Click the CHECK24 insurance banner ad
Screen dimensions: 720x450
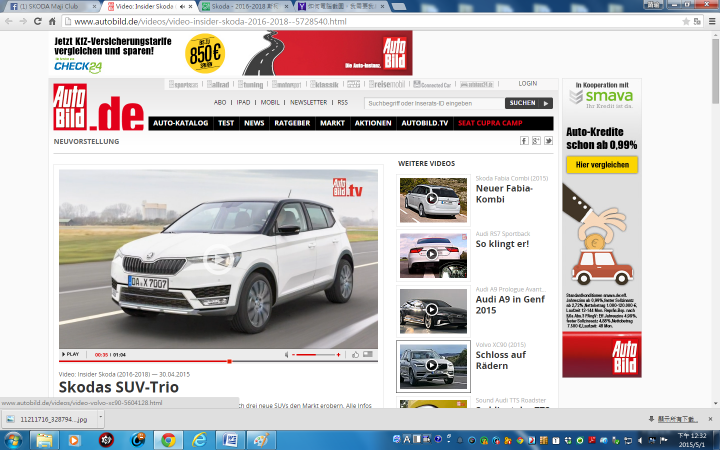point(231,53)
